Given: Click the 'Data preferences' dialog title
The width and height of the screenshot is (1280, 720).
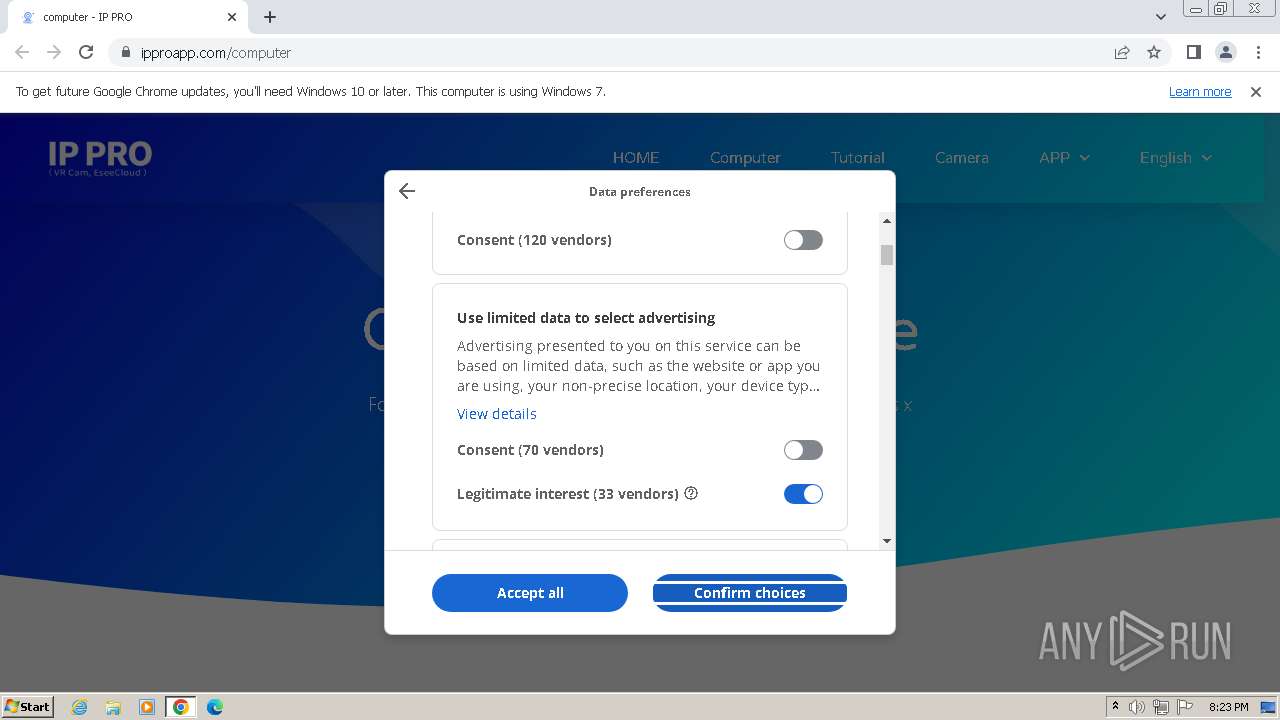Looking at the screenshot, I should click(x=640, y=192).
